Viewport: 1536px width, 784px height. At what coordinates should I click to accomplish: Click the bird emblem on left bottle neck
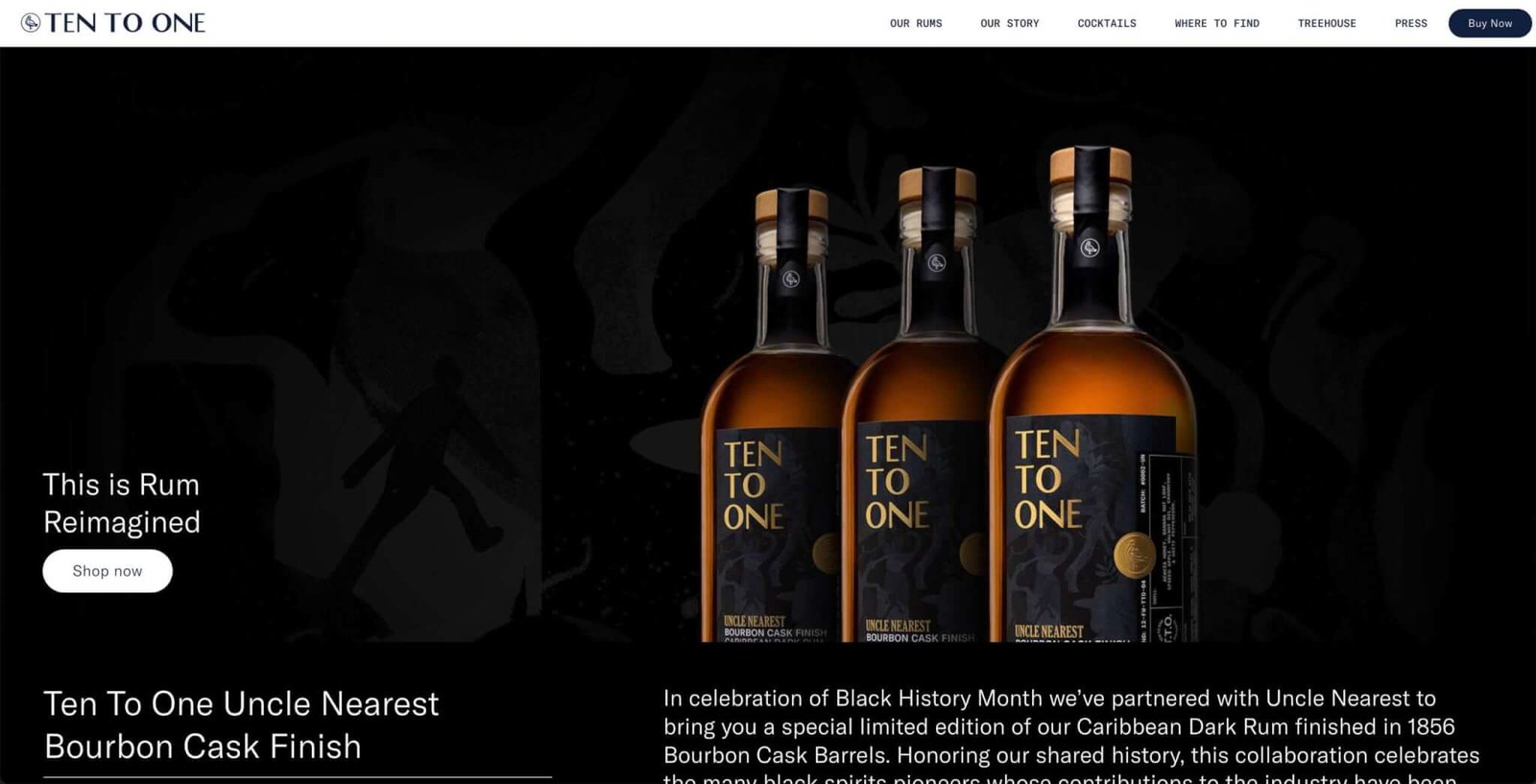pos(791,279)
